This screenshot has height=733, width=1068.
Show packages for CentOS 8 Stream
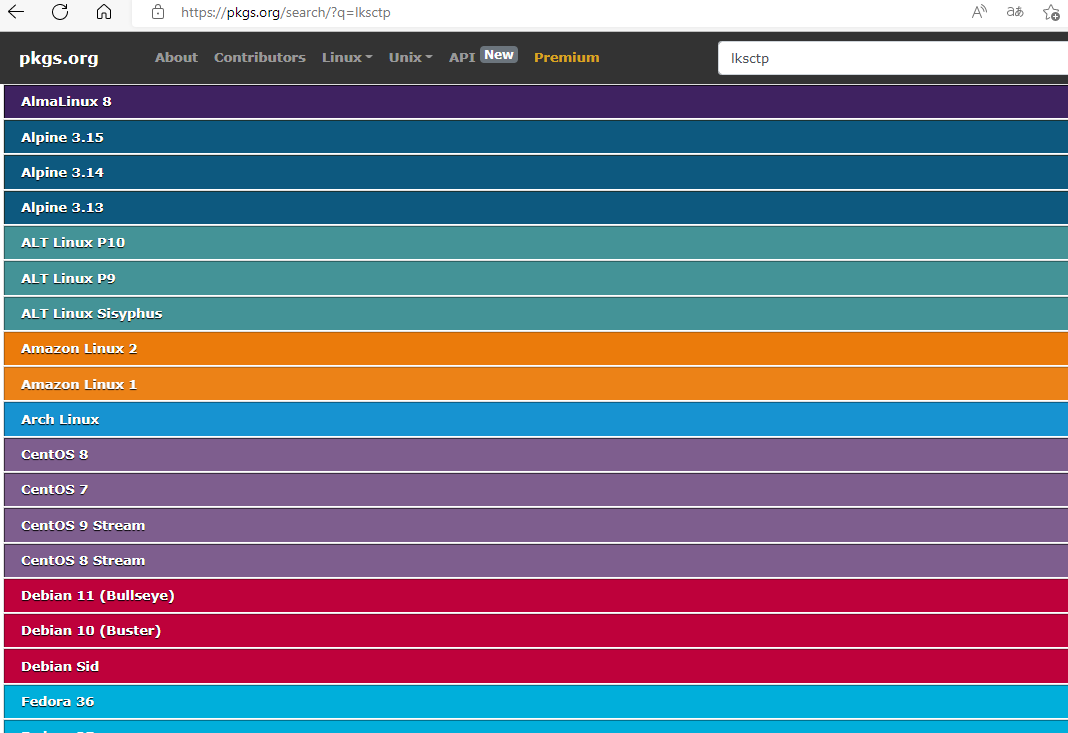tap(536, 561)
